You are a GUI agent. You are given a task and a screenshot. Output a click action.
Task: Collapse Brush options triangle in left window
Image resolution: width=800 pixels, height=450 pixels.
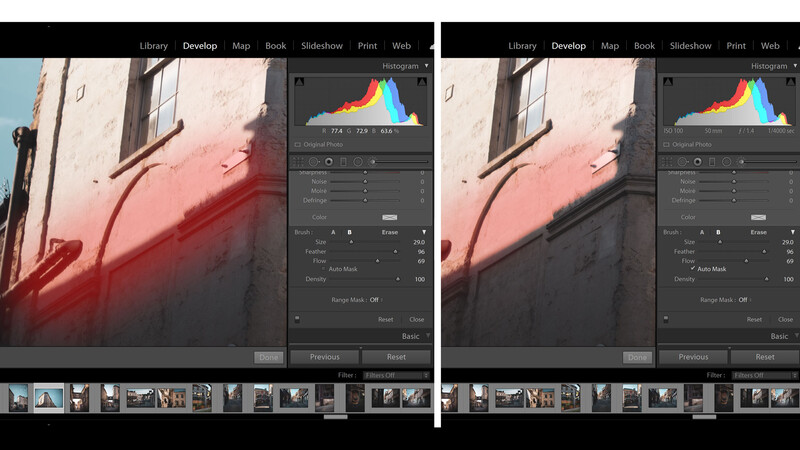click(x=424, y=232)
